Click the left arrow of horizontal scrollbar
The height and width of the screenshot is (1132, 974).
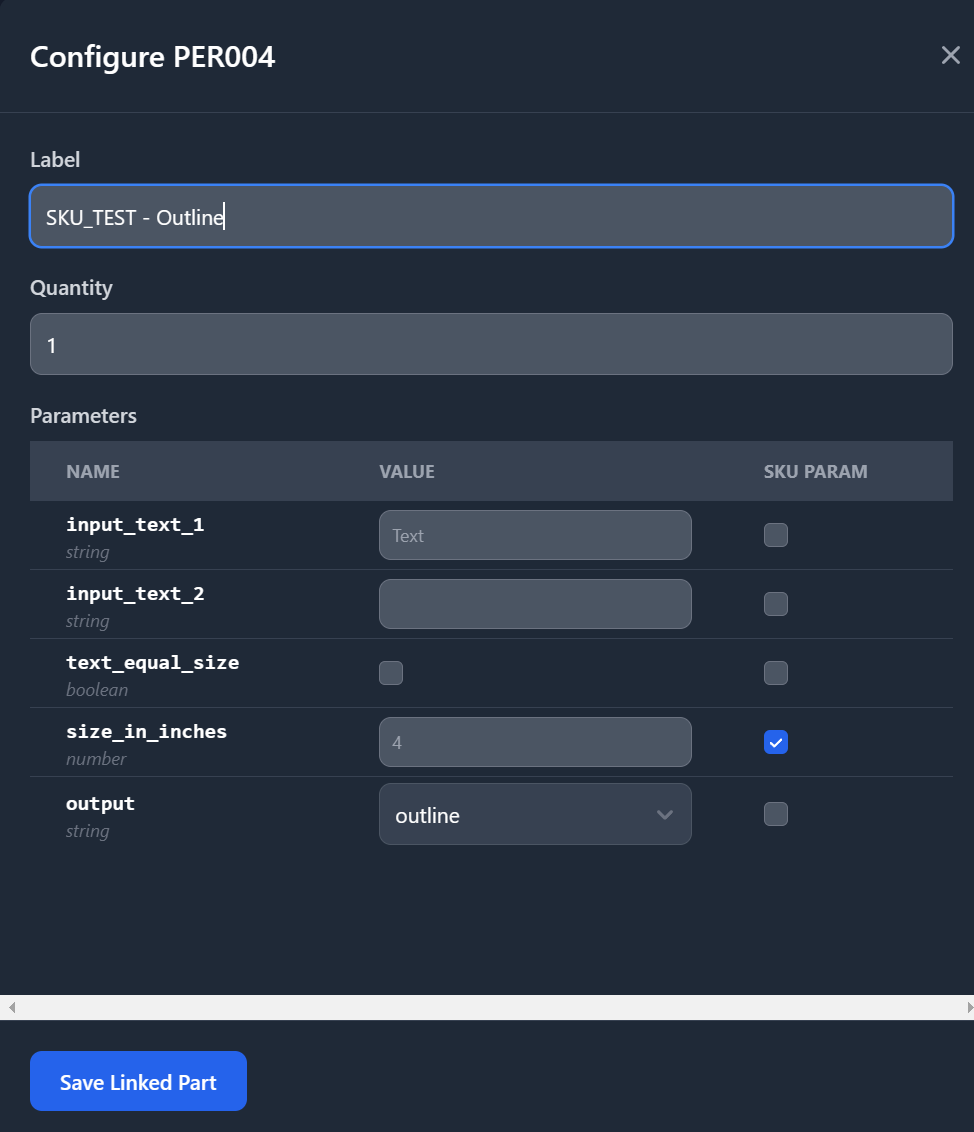click(x=12, y=1007)
